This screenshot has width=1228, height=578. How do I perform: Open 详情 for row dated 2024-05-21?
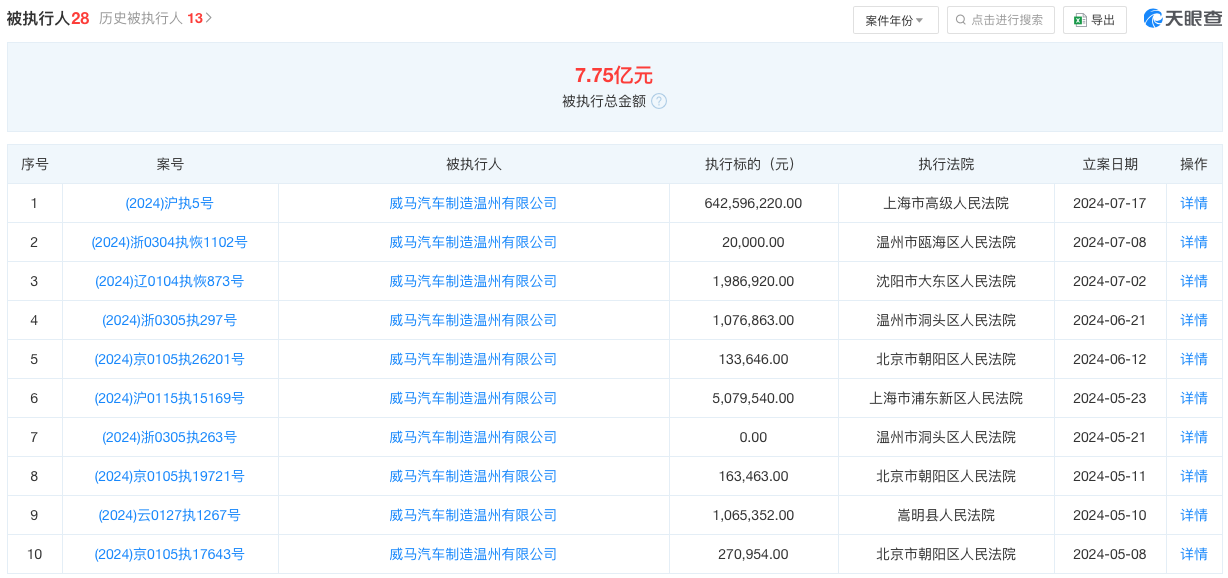click(1194, 437)
